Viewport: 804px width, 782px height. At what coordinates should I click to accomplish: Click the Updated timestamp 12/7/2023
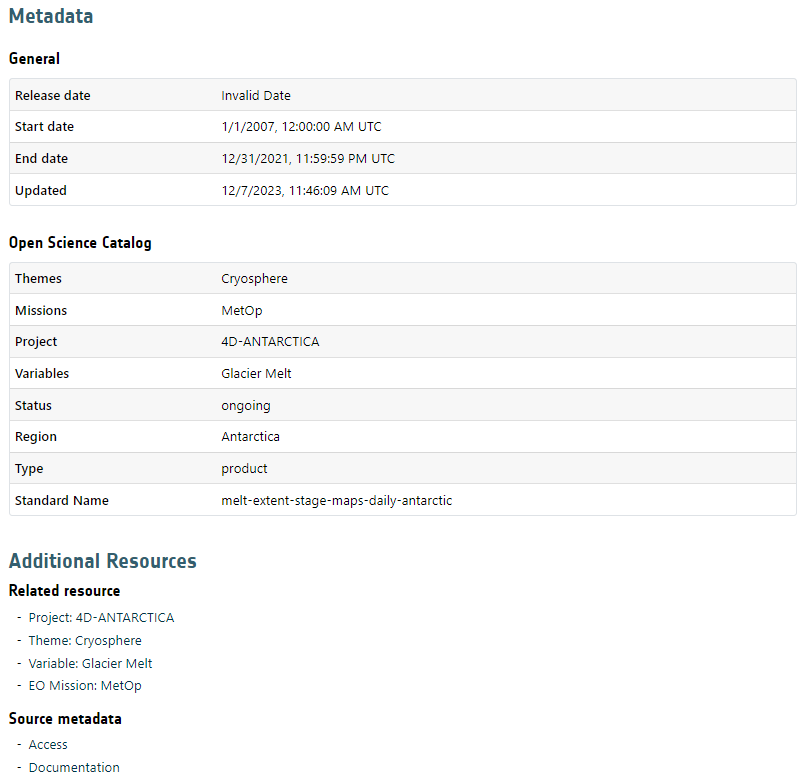(x=305, y=191)
